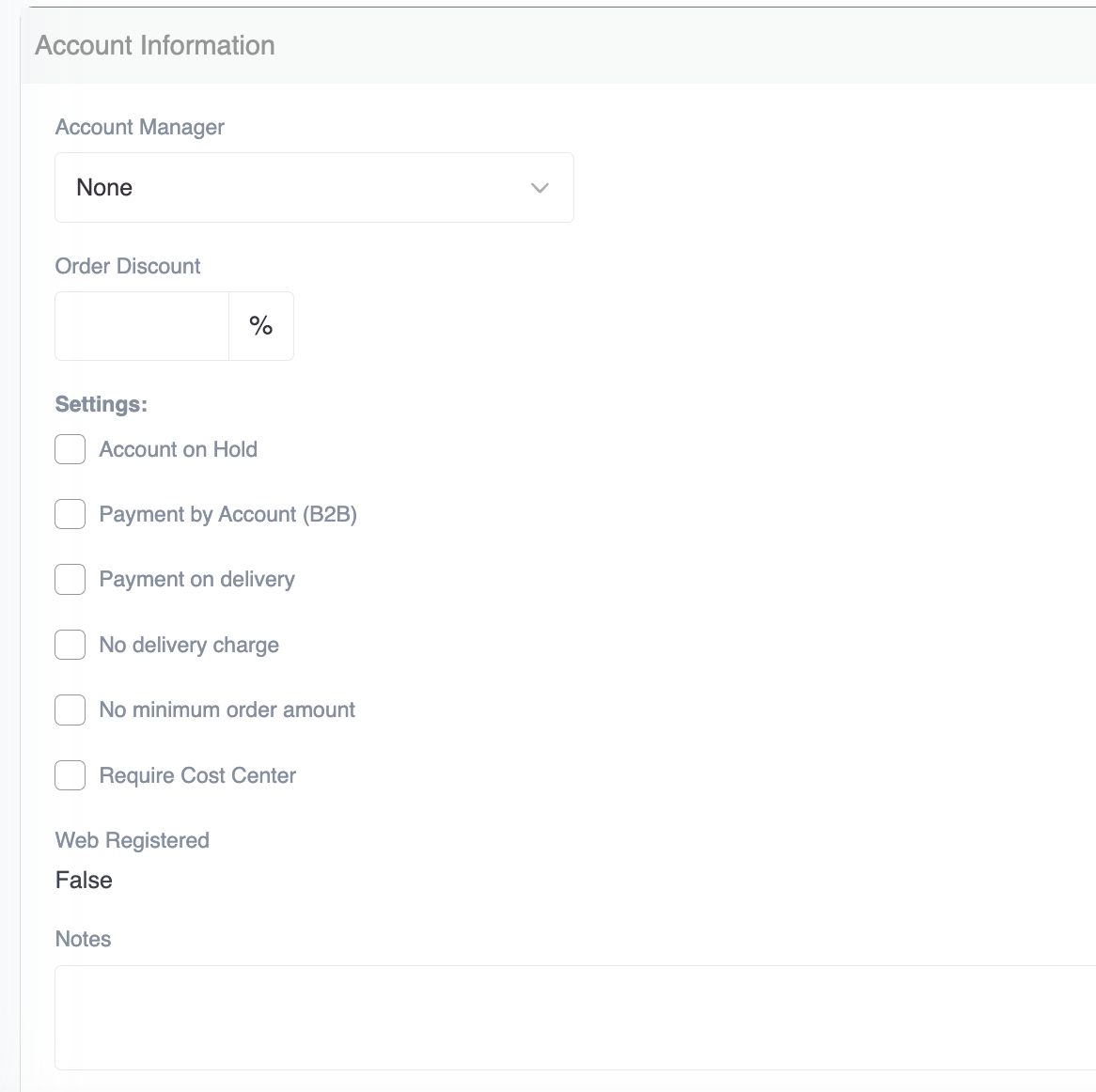This screenshot has width=1096, height=1092.
Task: Click inside the Order Discount input
Action: [x=141, y=325]
